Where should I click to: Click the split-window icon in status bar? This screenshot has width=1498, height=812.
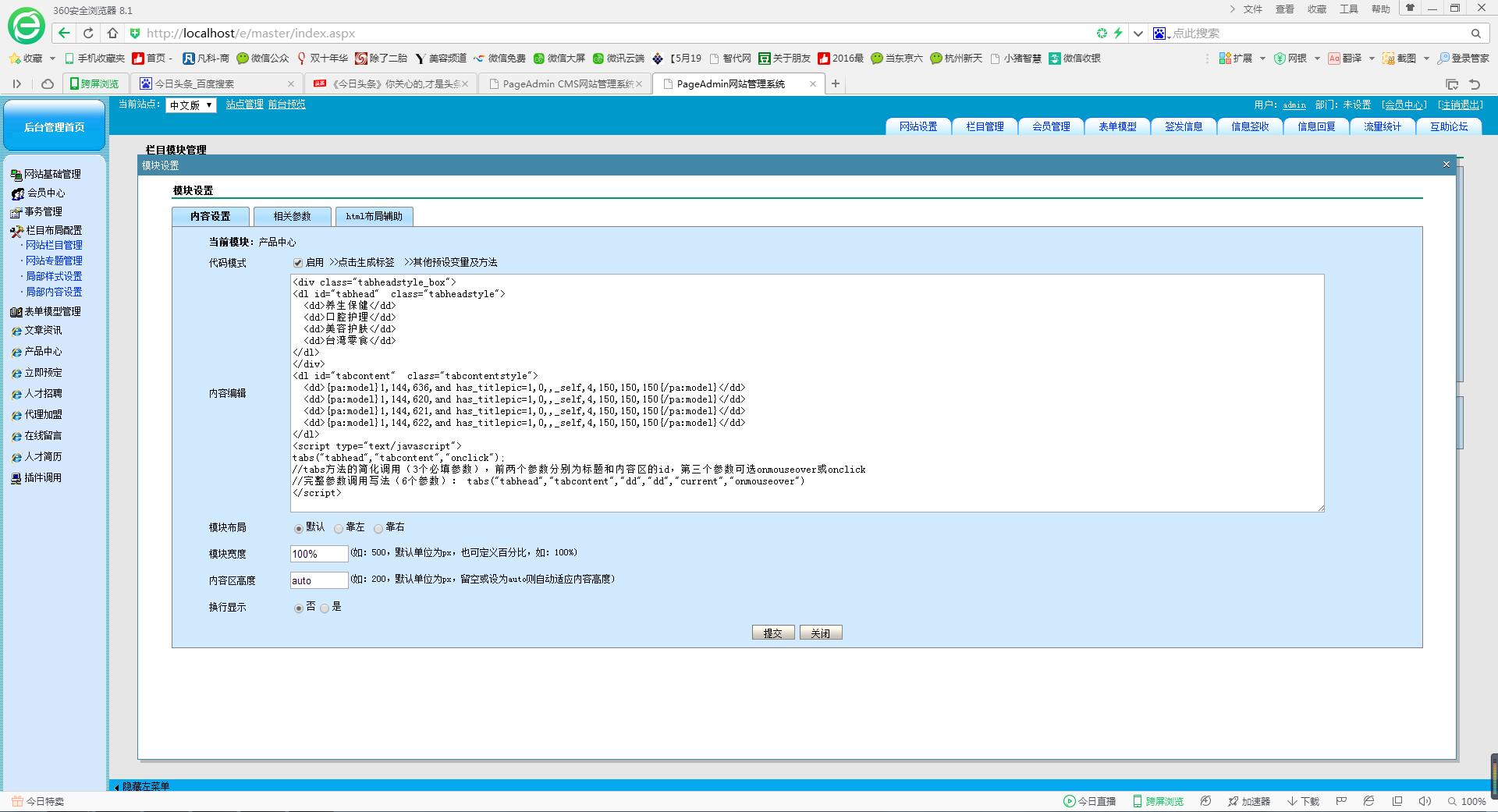[x=1397, y=801]
